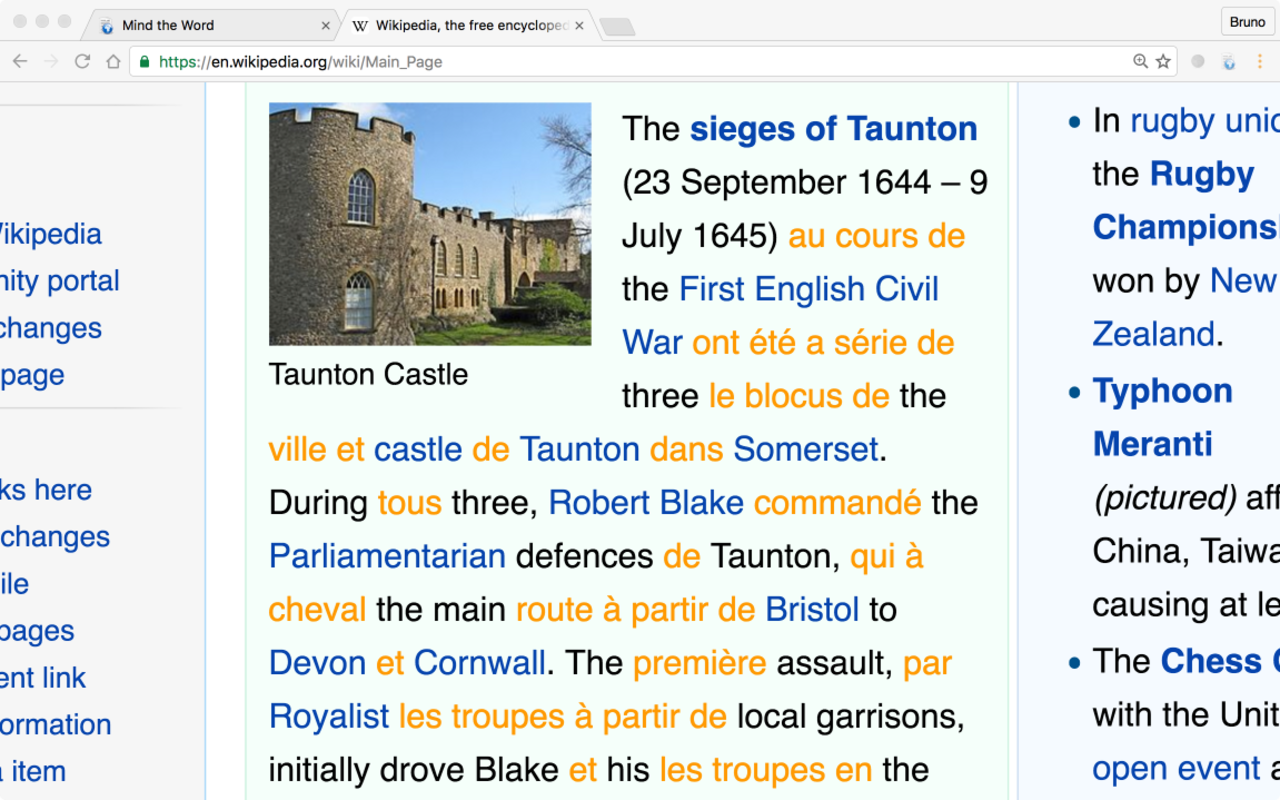The height and width of the screenshot is (800, 1280).
Task: Click the green secure padlock icon
Action: [145, 62]
